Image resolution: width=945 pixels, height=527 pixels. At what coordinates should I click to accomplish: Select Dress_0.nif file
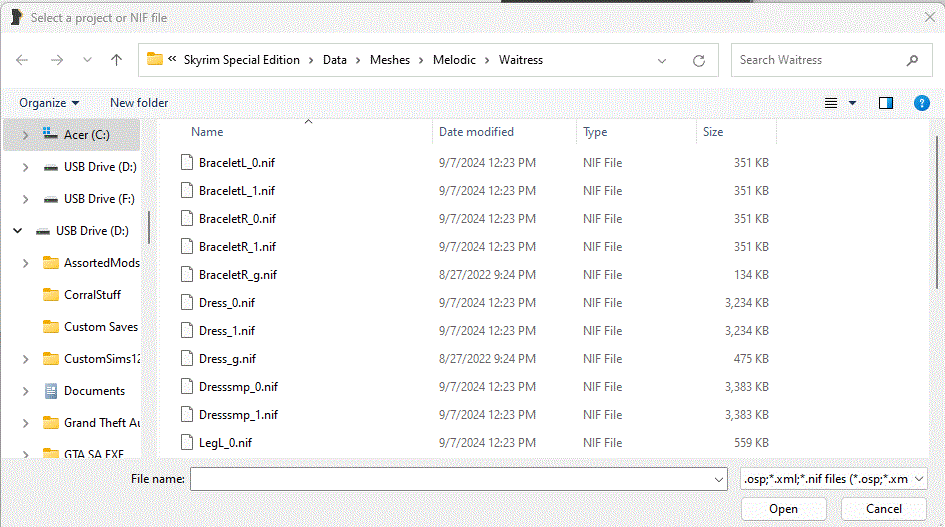pos(227,303)
